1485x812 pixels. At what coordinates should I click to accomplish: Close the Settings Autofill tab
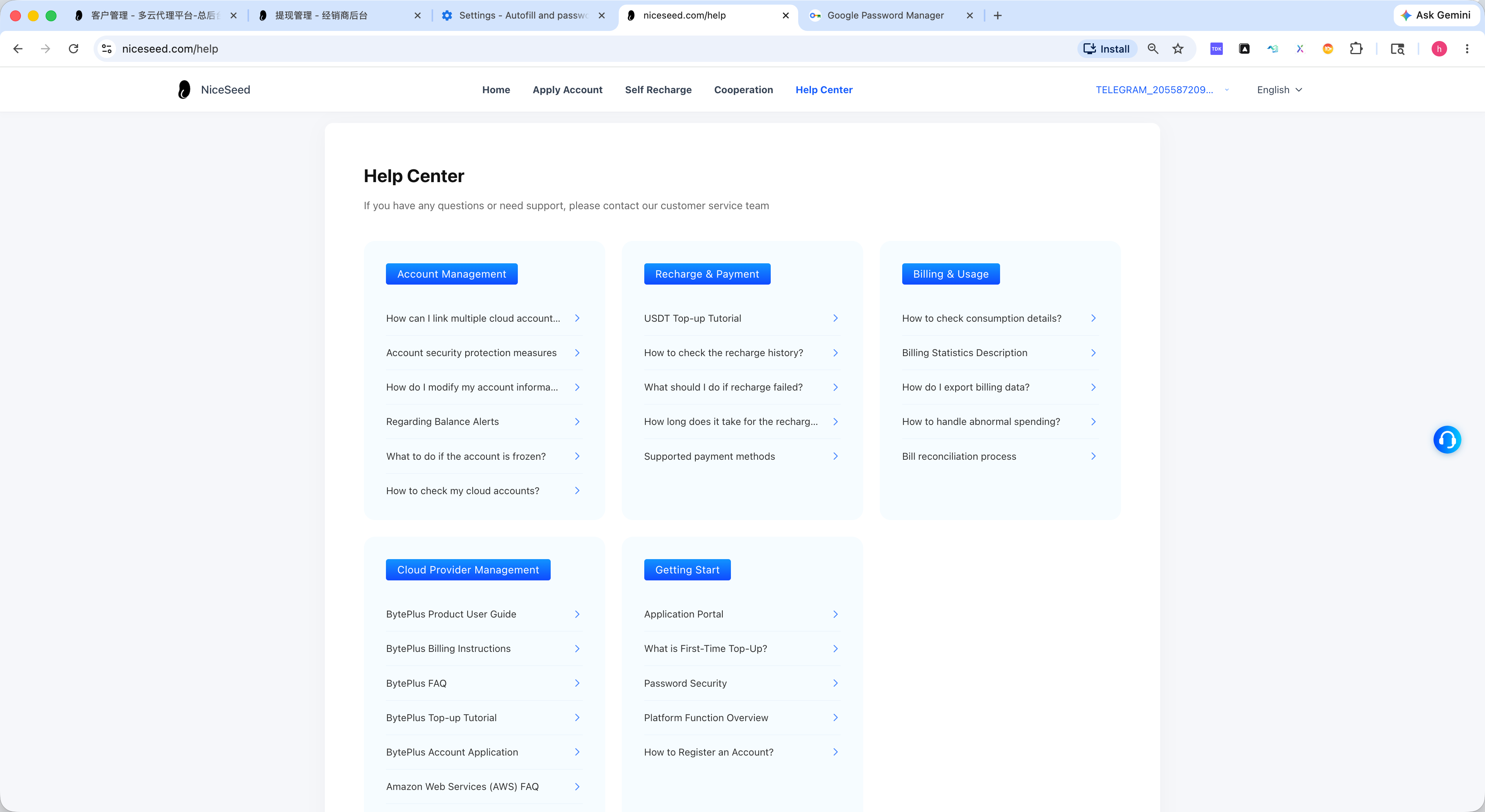click(602, 15)
